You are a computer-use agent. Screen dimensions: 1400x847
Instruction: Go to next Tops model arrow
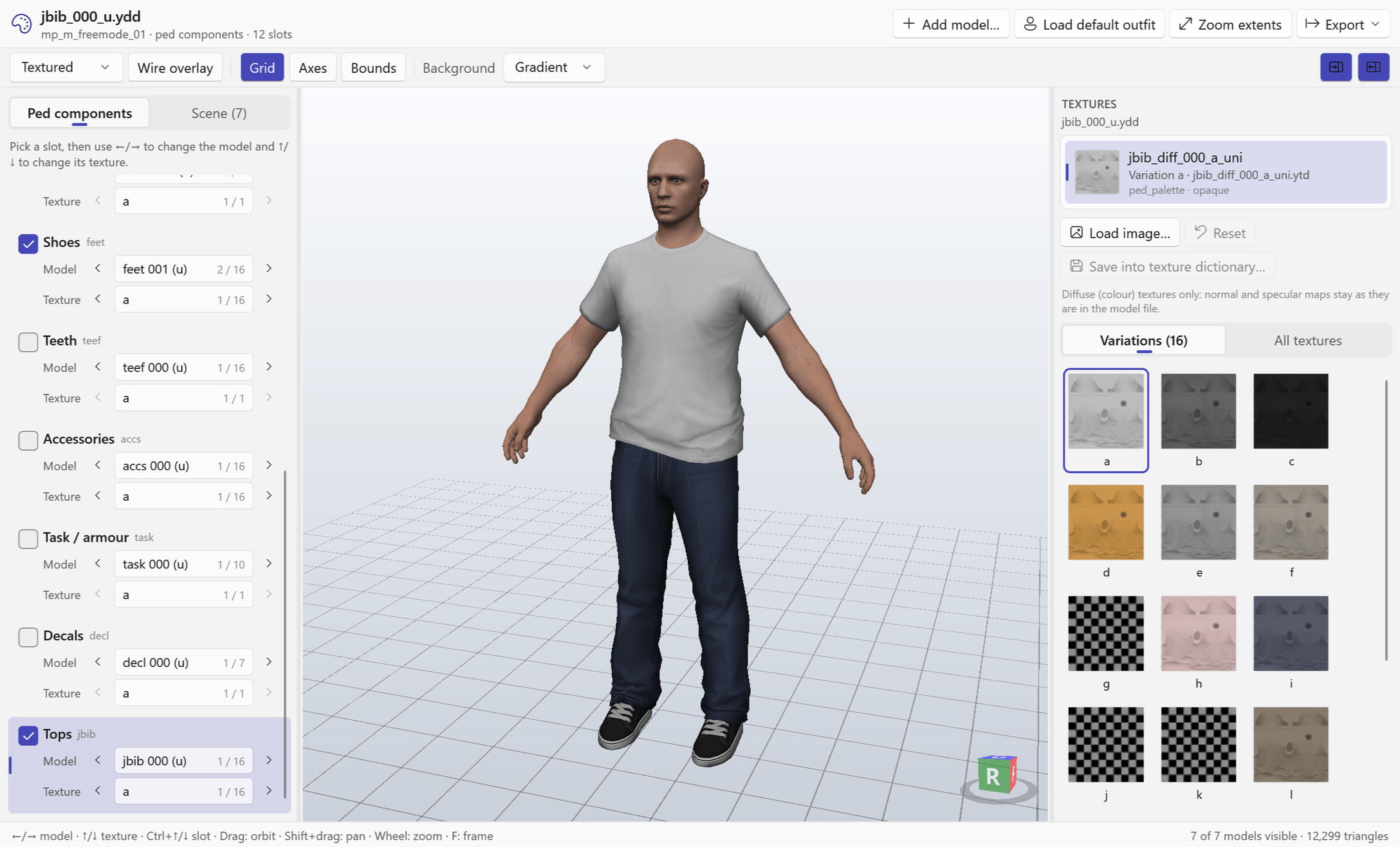(x=269, y=761)
